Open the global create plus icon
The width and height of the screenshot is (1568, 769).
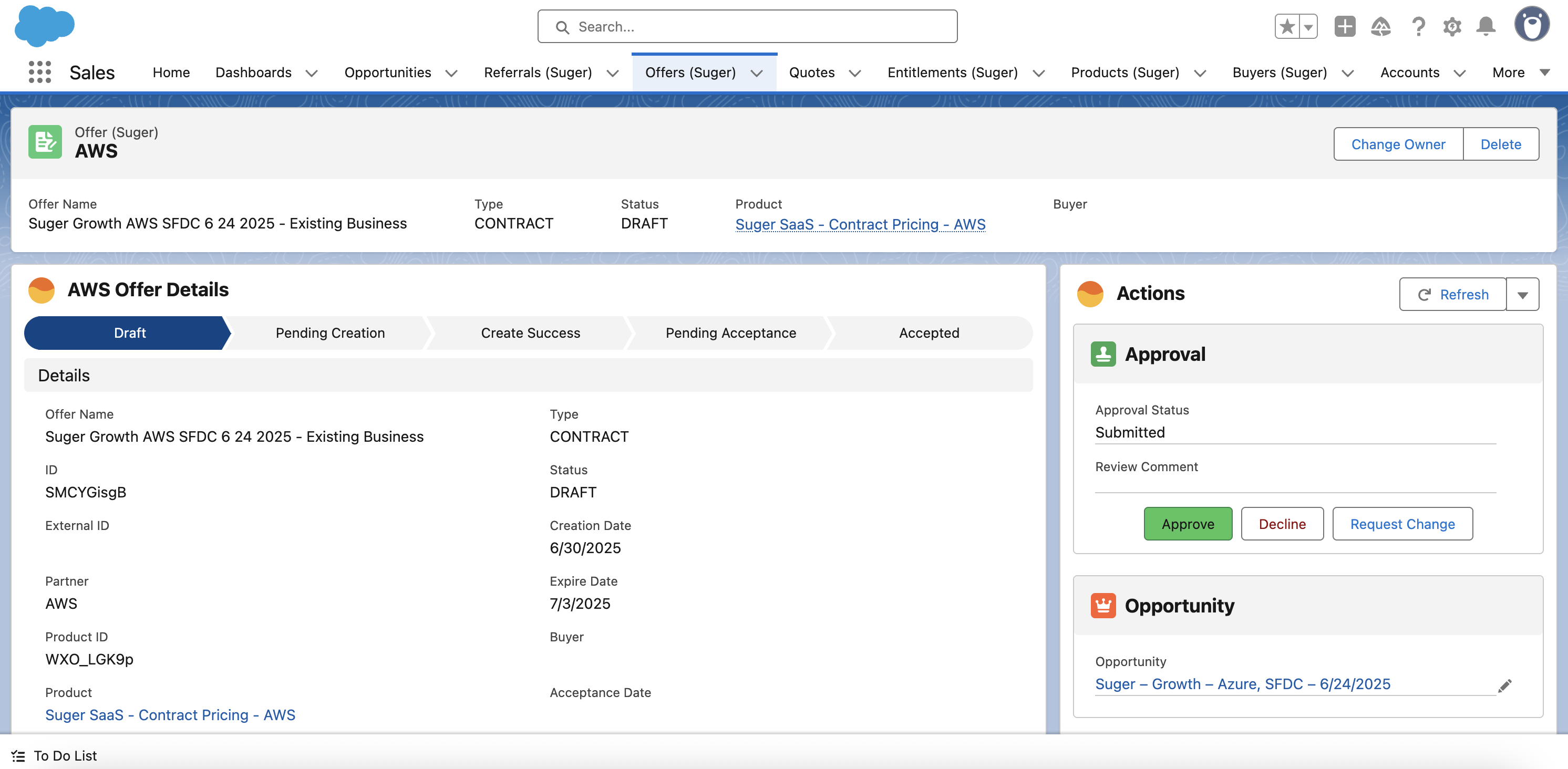(1345, 27)
